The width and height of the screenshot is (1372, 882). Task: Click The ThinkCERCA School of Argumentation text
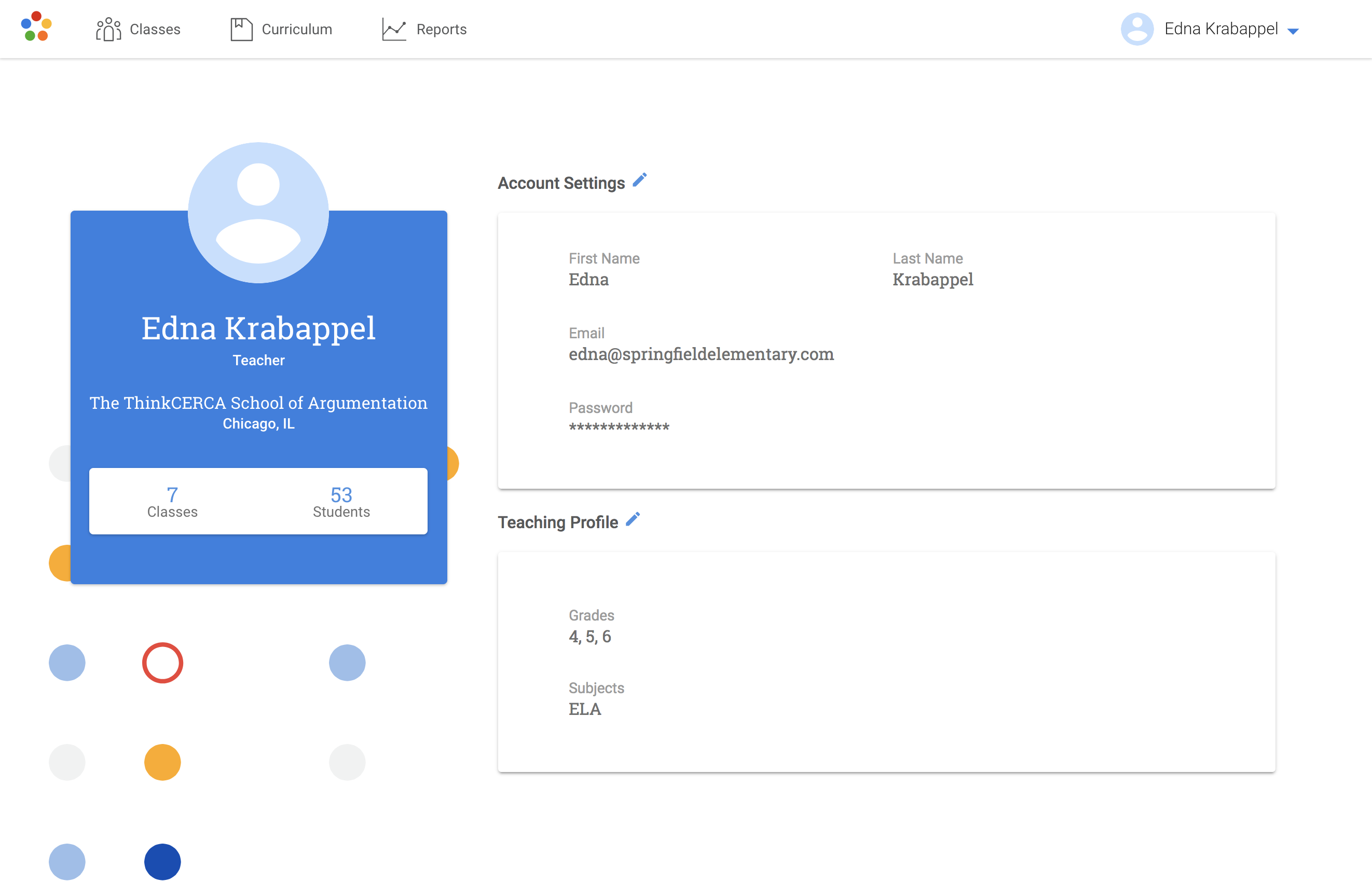pos(258,403)
